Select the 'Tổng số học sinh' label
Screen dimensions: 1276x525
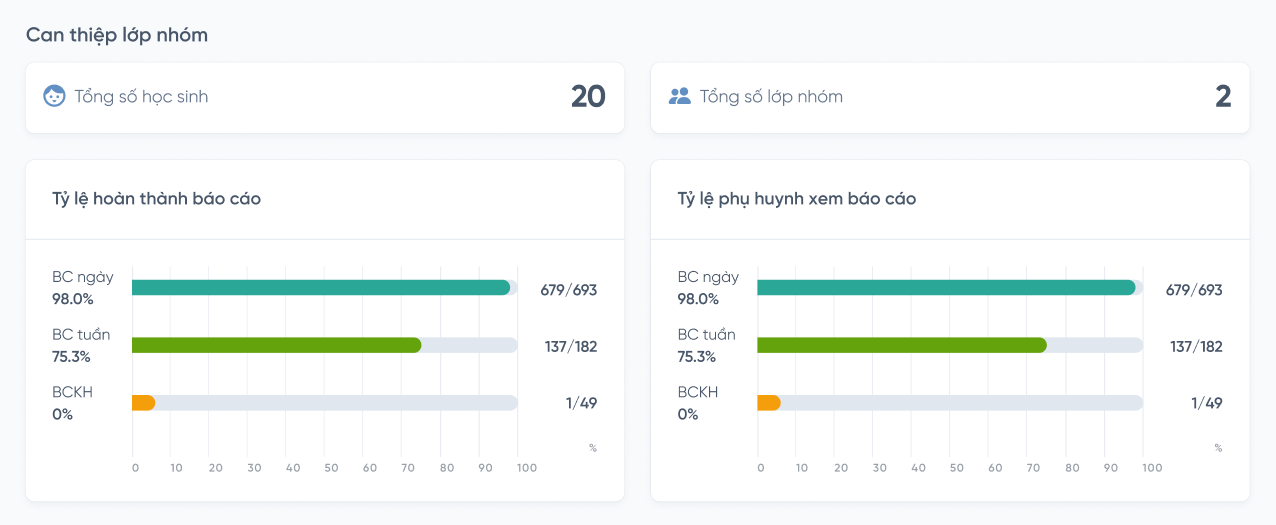pyautogui.click(x=141, y=97)
